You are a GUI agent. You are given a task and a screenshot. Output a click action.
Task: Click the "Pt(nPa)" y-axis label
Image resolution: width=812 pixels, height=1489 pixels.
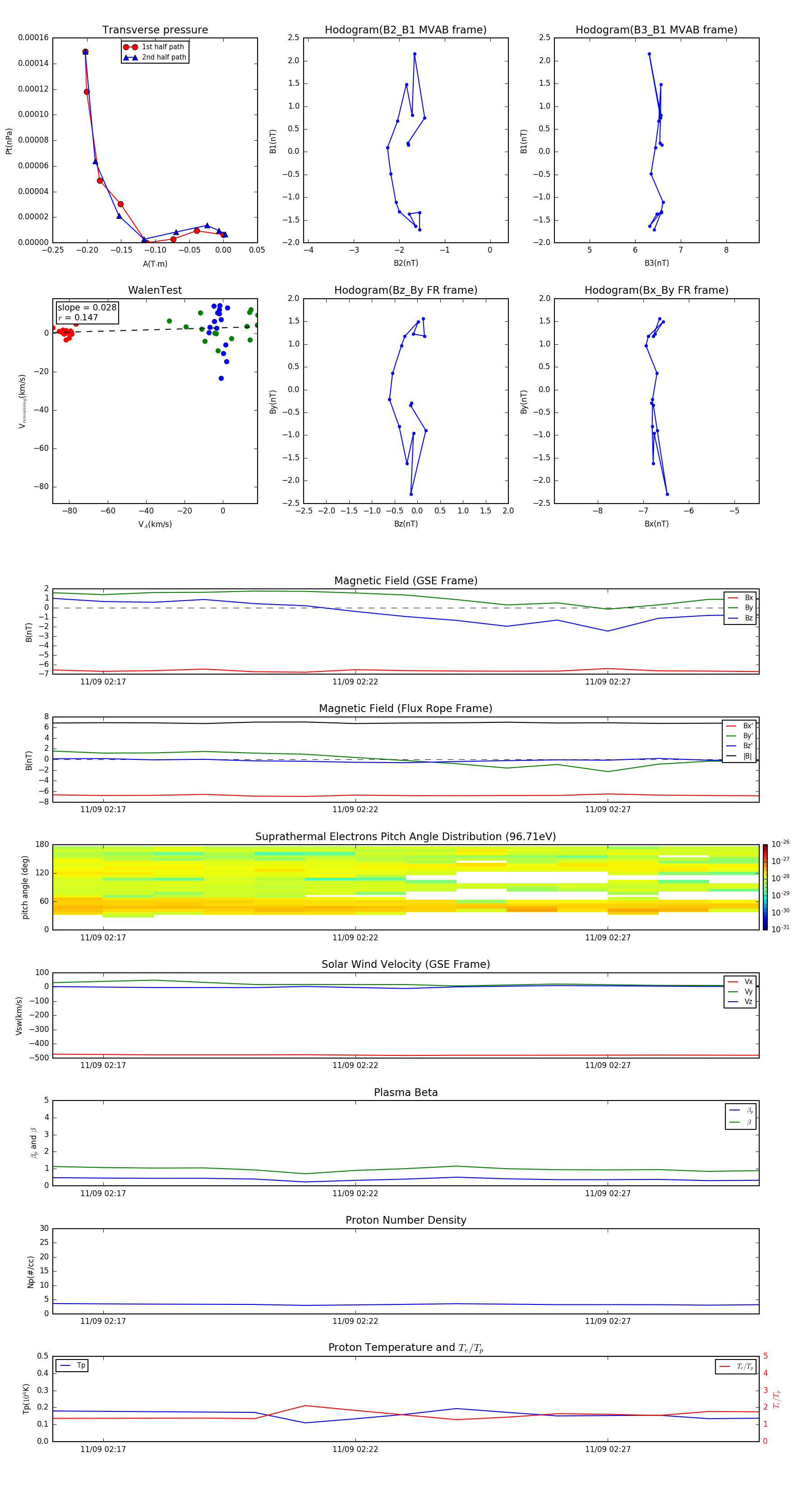(9, 141)
